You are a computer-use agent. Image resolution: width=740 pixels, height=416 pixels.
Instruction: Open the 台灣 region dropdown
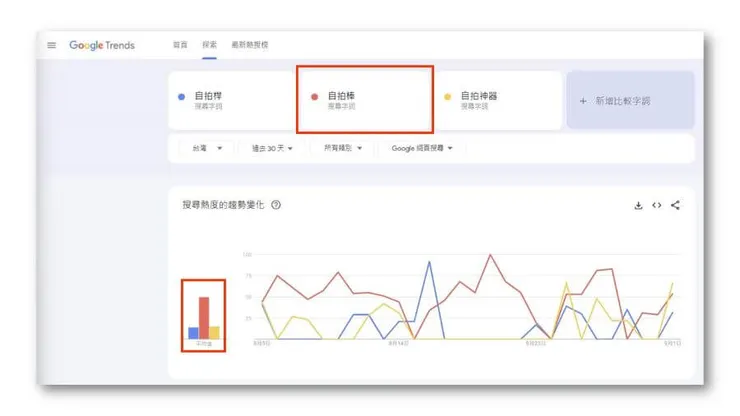point(207,148)
